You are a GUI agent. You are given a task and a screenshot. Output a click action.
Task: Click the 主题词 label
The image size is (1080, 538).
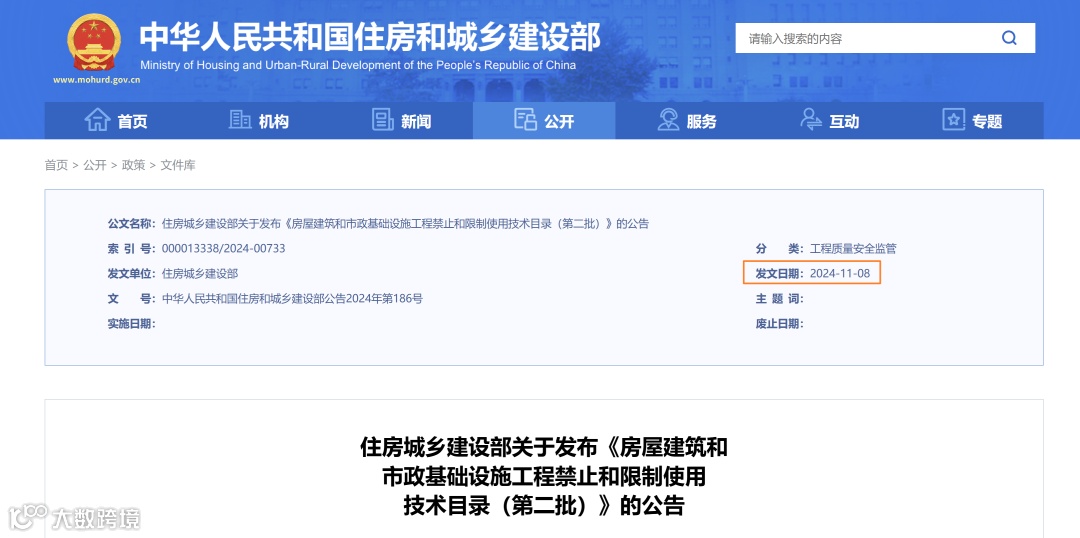[780, 298]
